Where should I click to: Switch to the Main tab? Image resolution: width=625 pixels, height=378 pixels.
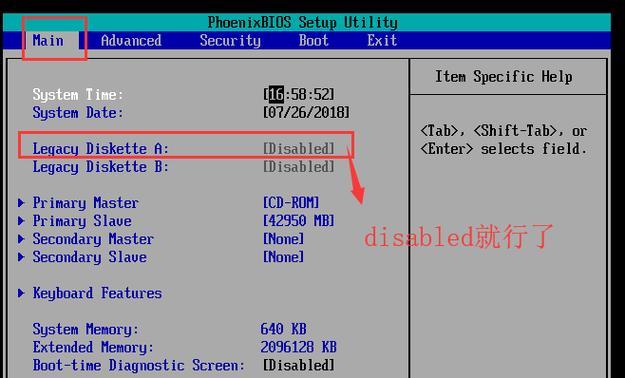48,41
